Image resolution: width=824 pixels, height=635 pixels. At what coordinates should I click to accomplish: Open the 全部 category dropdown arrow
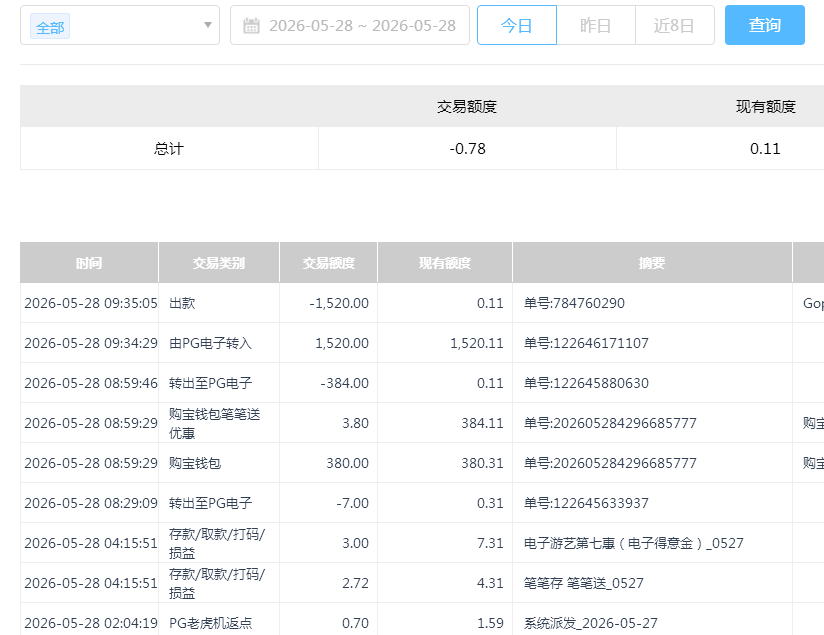208,25
